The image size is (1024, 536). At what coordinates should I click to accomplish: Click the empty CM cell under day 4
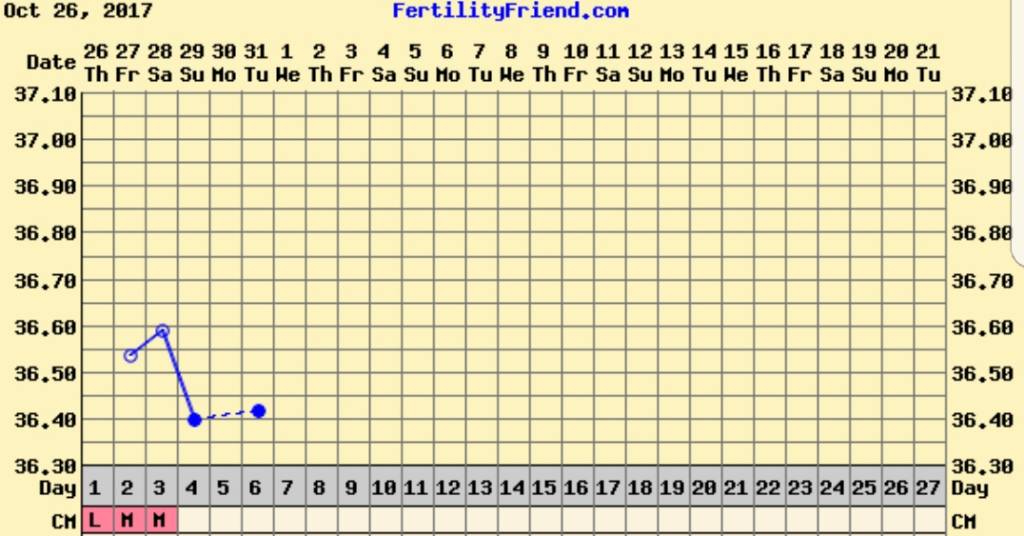(x=194, y=520)
